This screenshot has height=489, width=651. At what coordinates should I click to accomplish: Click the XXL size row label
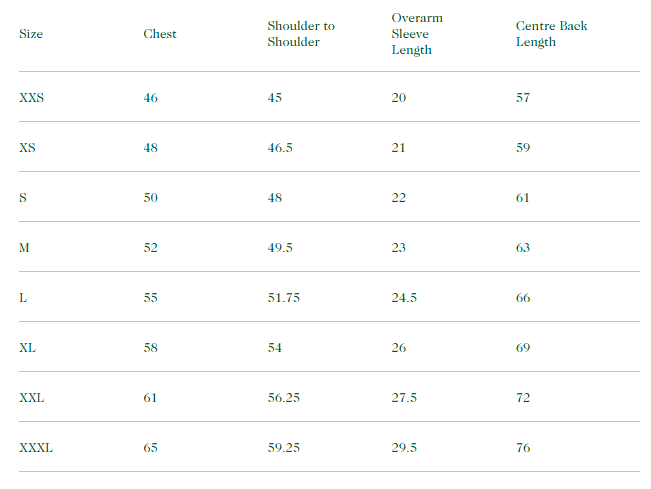(32, 398)
